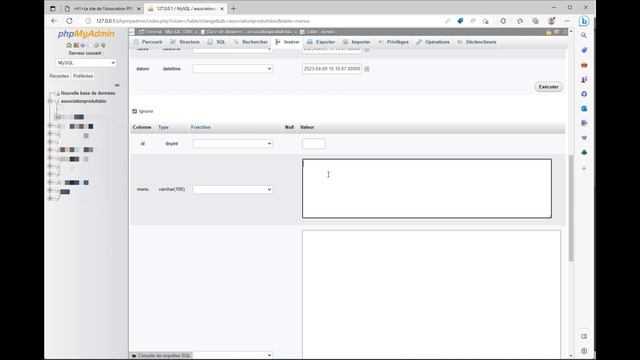The height and width of the screenshot is (360, 640).
Task: Select the associationproduitsbio database
Action: 84,101
